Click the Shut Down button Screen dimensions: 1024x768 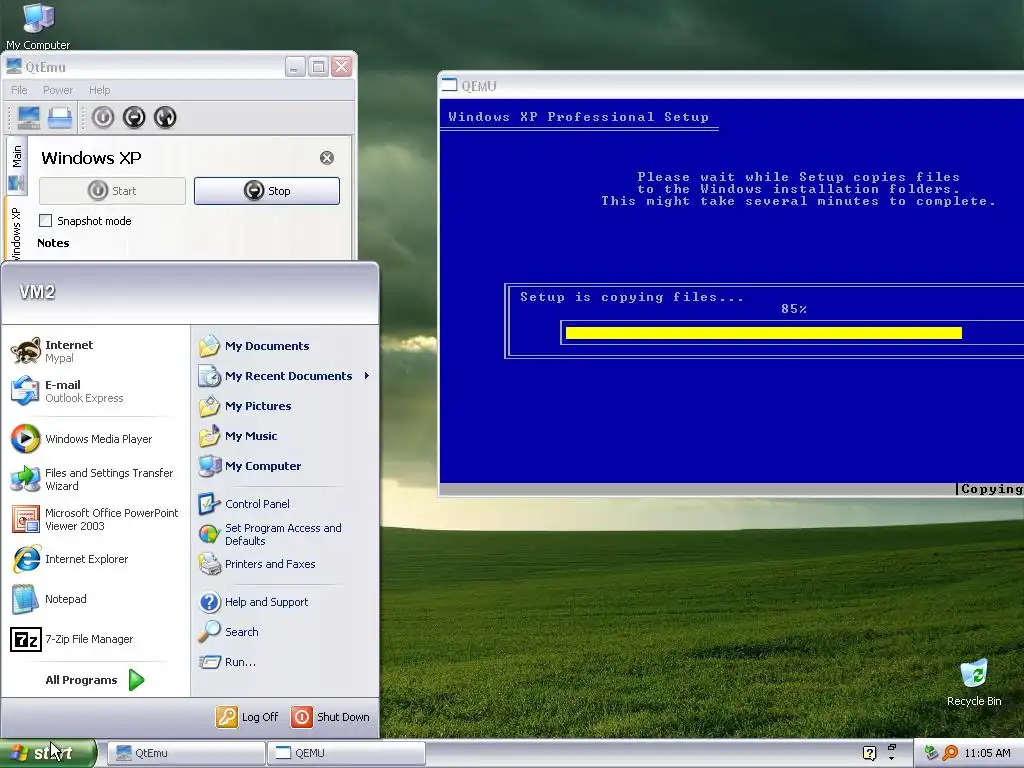pyautogui.click(x=330, y=717)
